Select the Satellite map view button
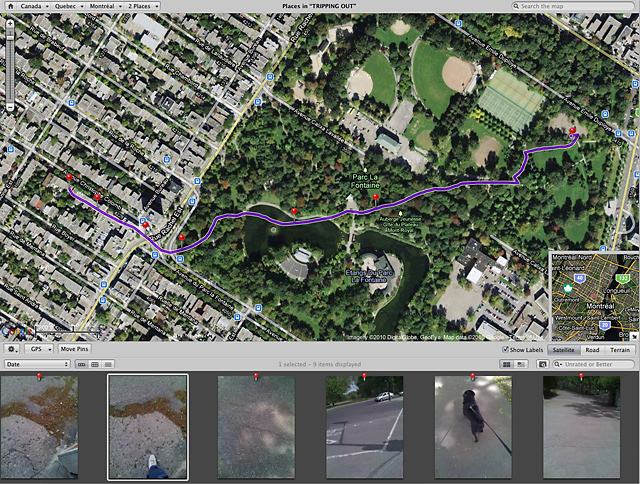Image resolution: width=640 pixels, height=484 pixels. point(563,350)
